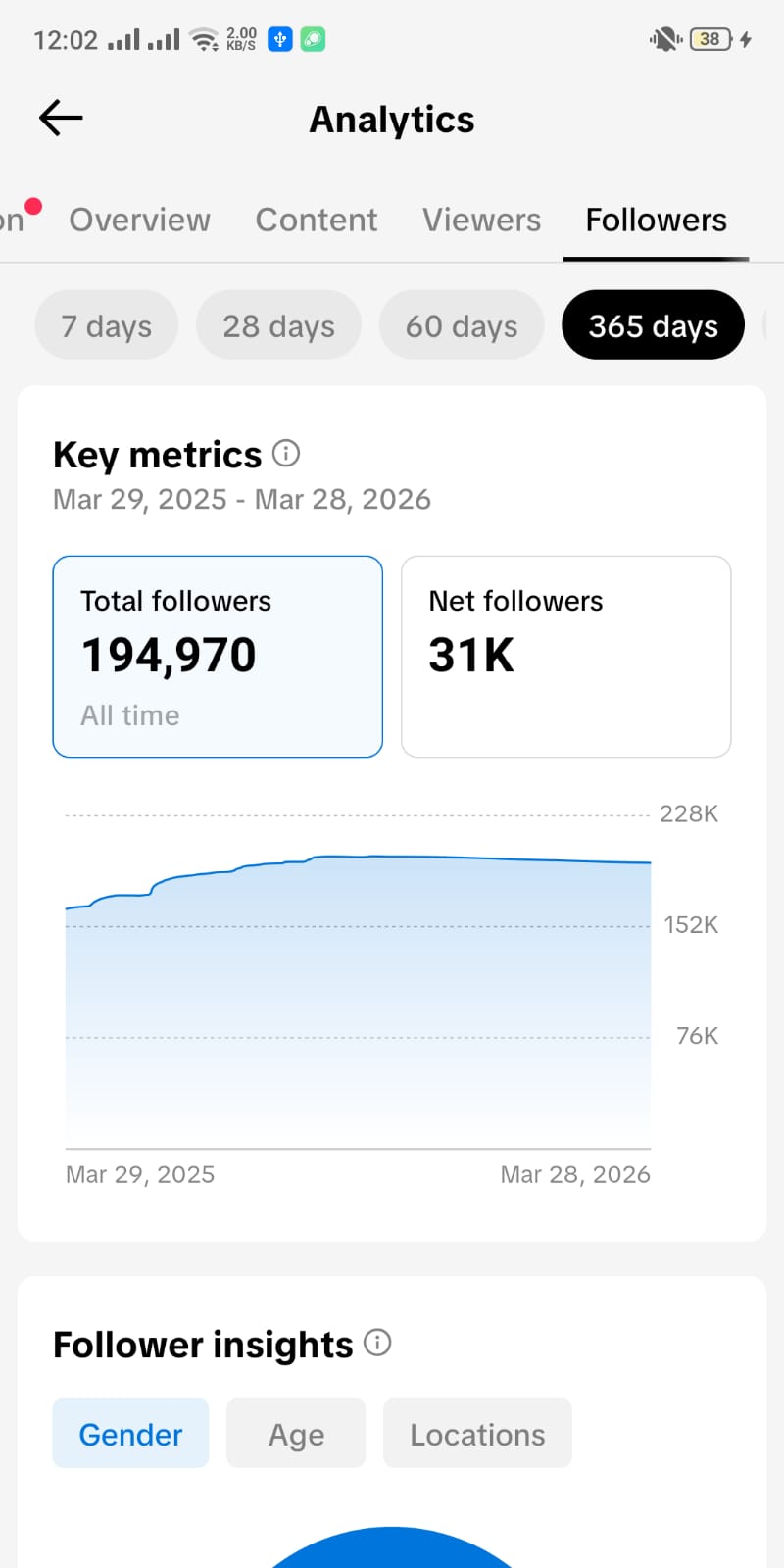Image resolution: width=784 pixels, height=1568 pixels.
Task: Tap the back arrow icon
Action: pos(61,119)
